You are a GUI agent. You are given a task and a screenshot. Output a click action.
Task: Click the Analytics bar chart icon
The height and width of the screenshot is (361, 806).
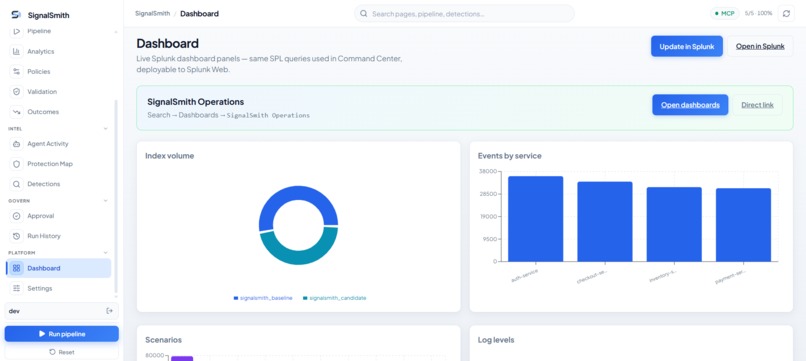coord(16,51)
